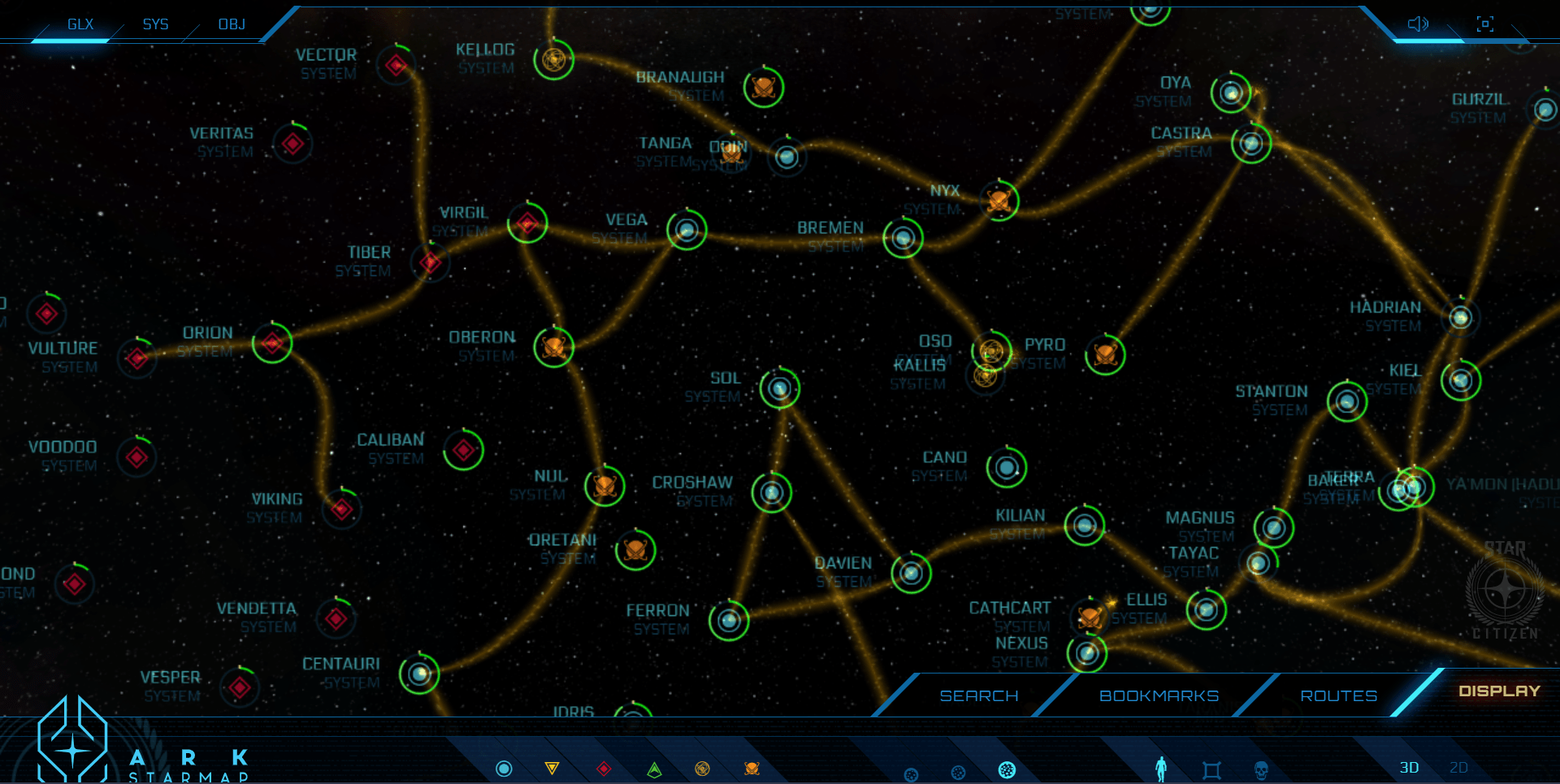This screenshot has width=1560, height=784.
Task: Open the GLX galaxy tab
Action: tap(80, 24)
